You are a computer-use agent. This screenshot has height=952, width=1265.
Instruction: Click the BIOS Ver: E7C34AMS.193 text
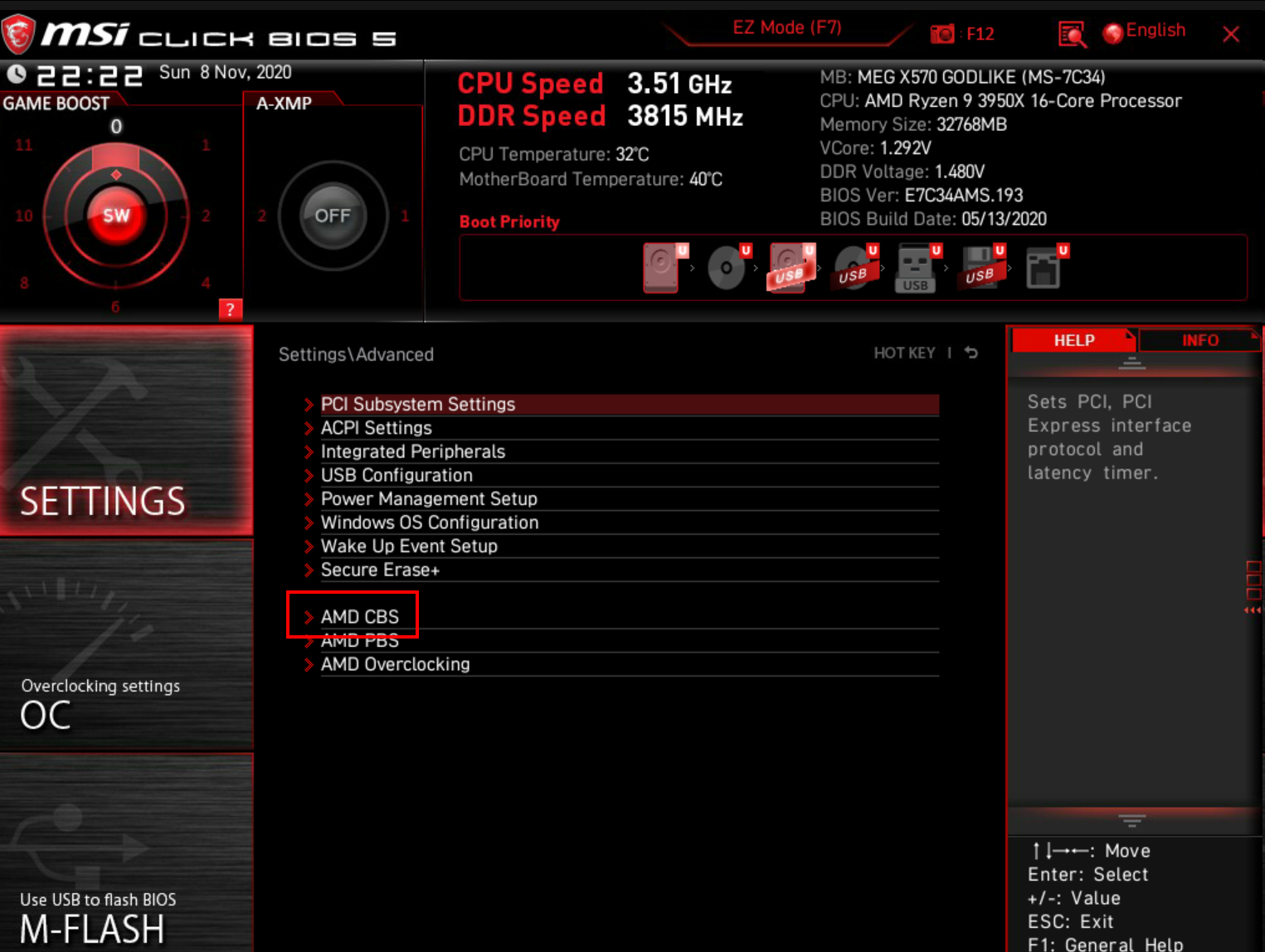coord(922,196)
